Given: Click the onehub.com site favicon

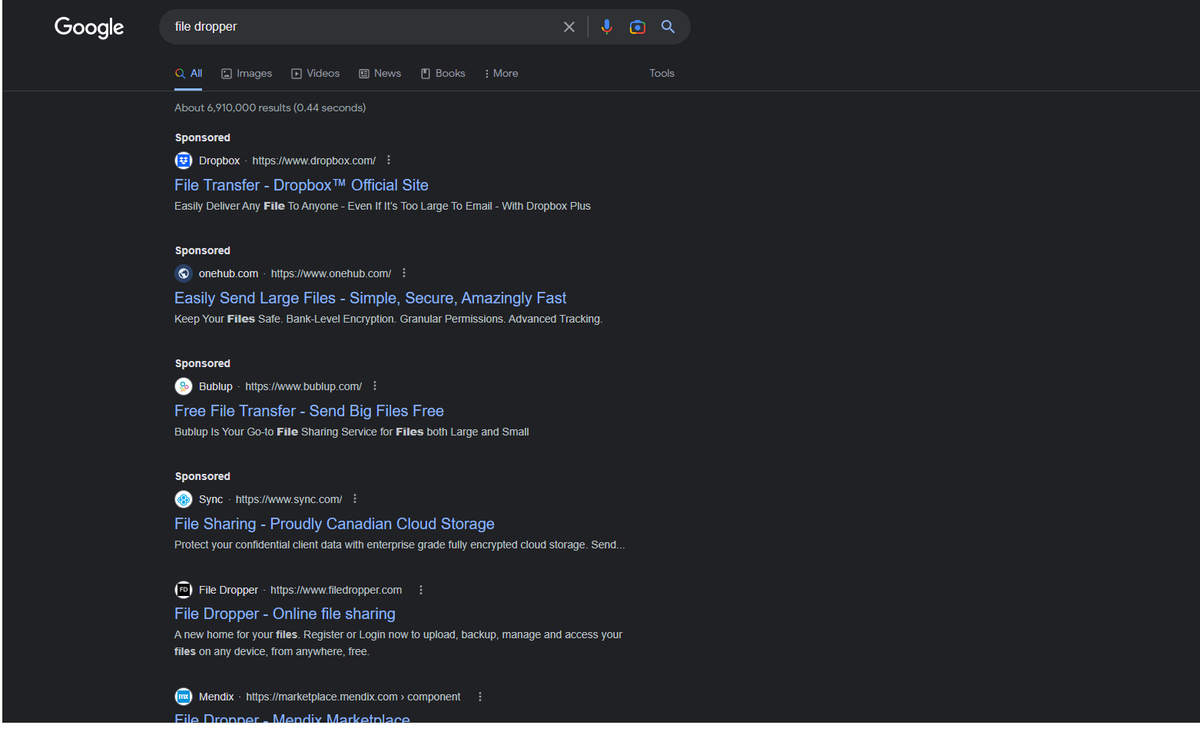Looking at the screenshot, I should [183, 272].
